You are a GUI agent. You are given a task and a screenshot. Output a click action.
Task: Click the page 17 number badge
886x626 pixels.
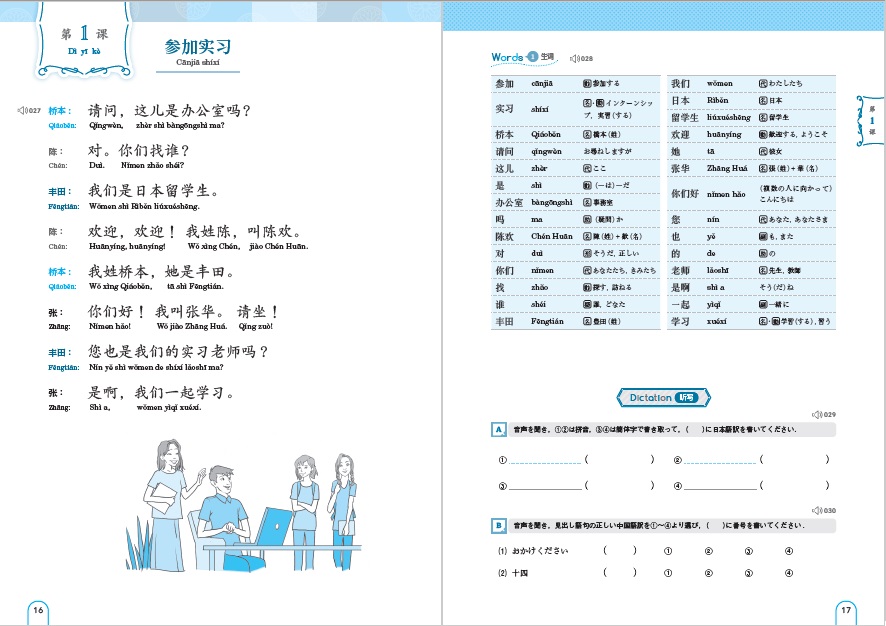point(845,609)
